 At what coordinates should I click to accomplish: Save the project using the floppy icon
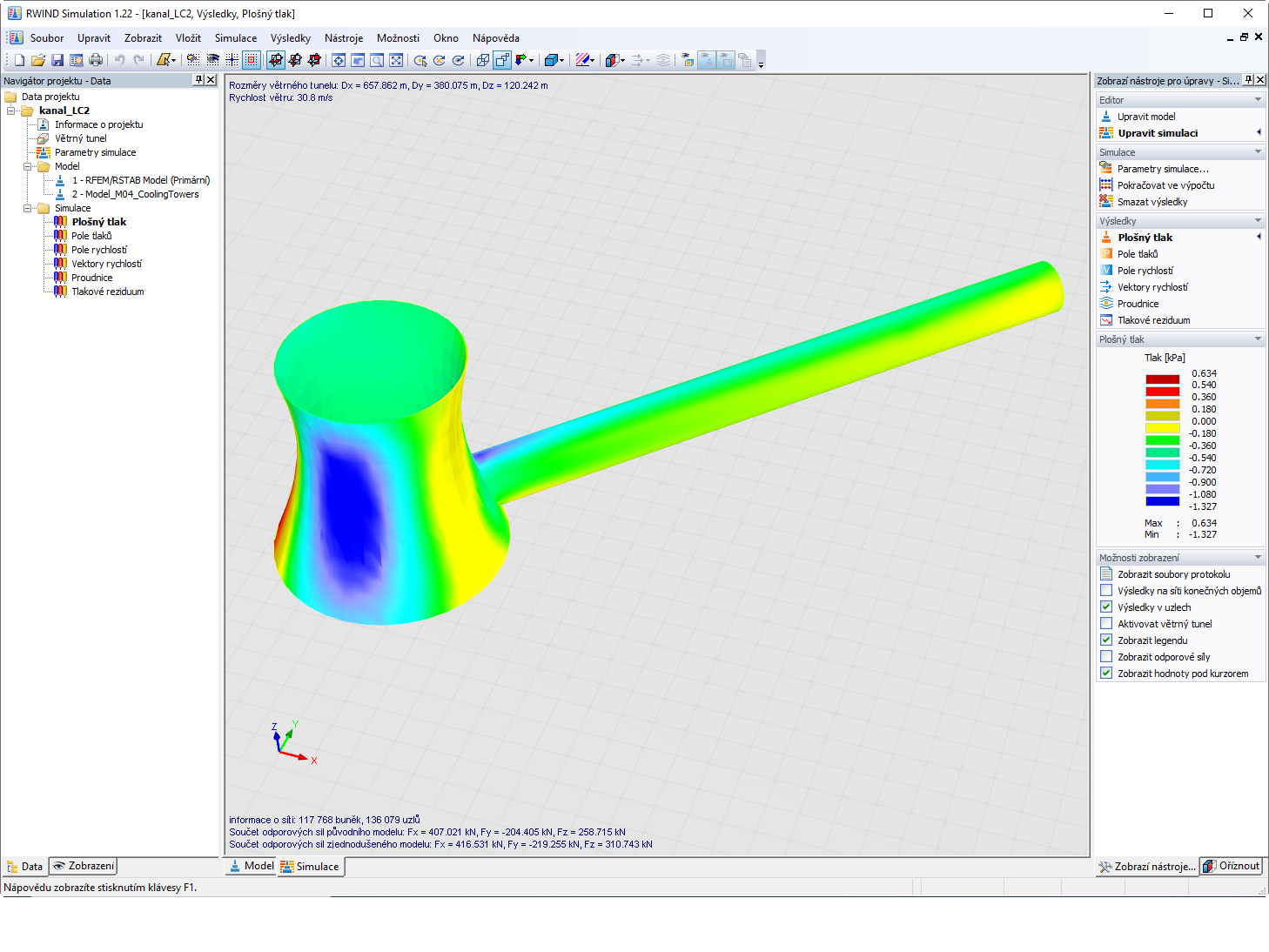(57, 60)
